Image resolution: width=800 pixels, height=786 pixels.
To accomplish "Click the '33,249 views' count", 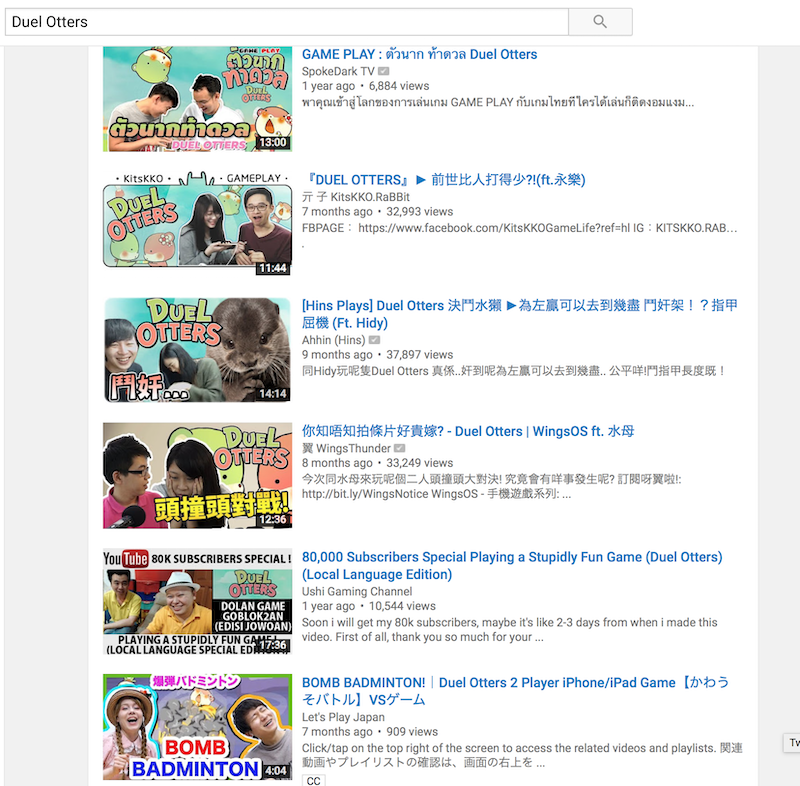I will click(x=419, y=463).
